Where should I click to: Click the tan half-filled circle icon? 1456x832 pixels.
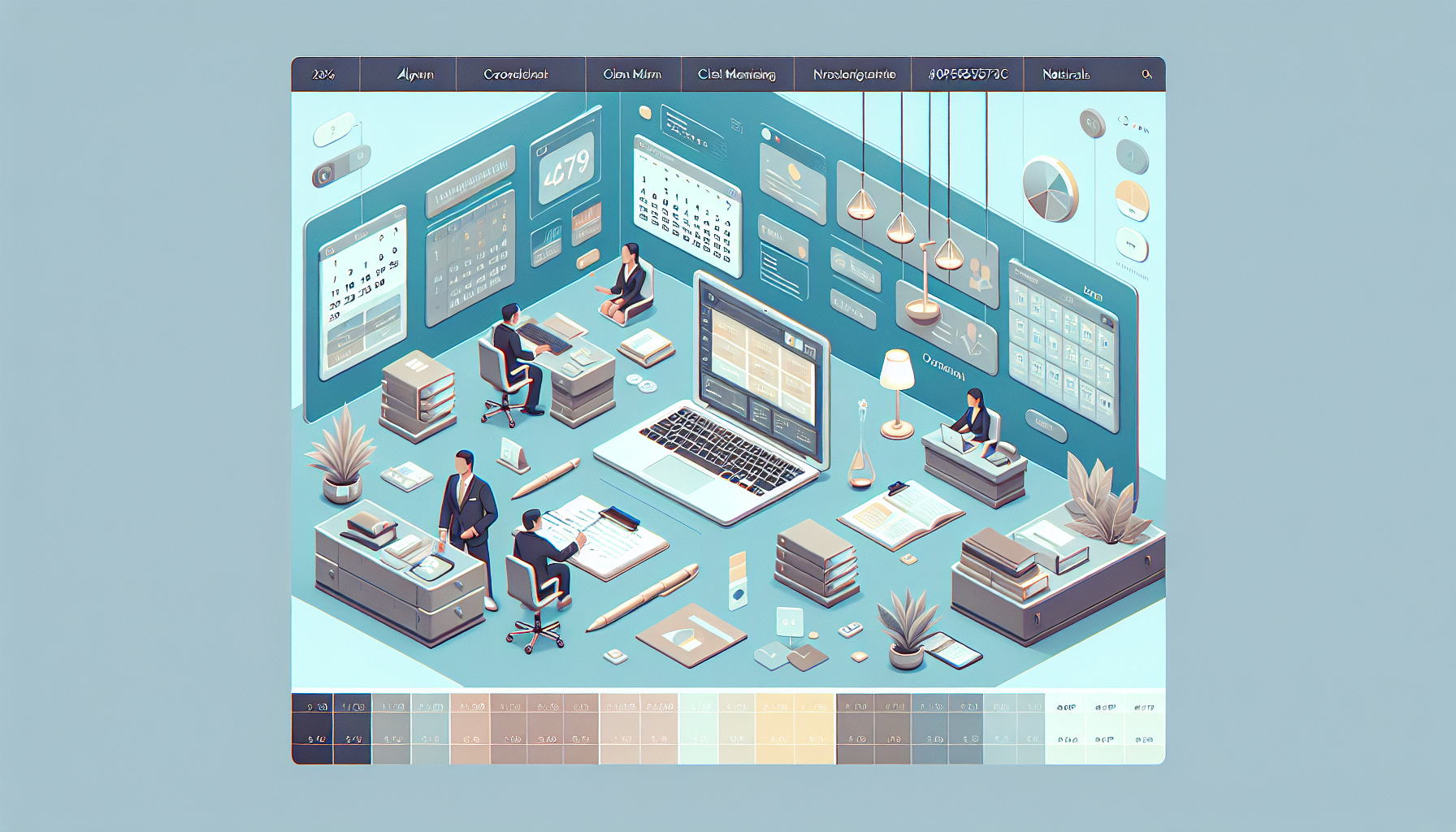[1132, 200]
